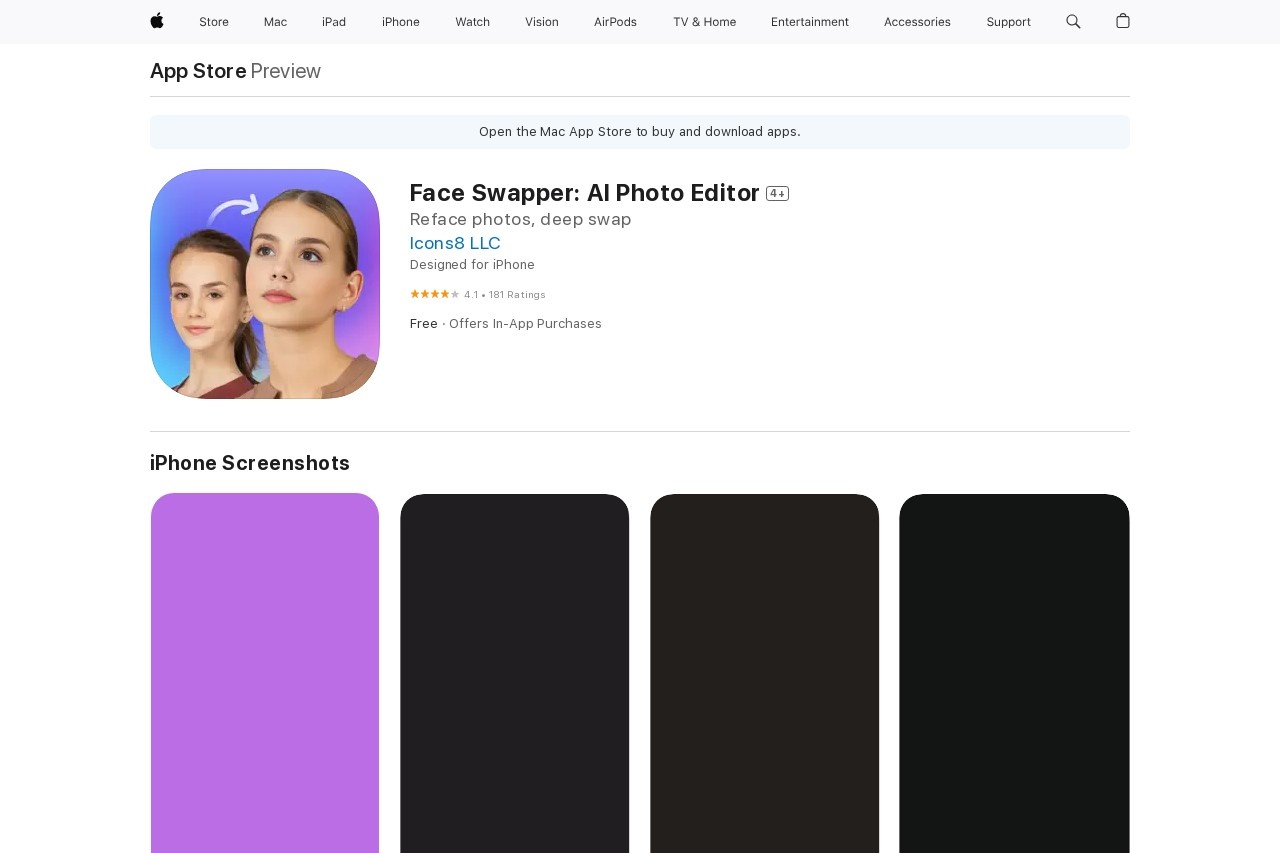The width and height of the screenshot is (1280, 853).
Task: Click the 4+ age rating badge
Action: [x=778, y=194]
